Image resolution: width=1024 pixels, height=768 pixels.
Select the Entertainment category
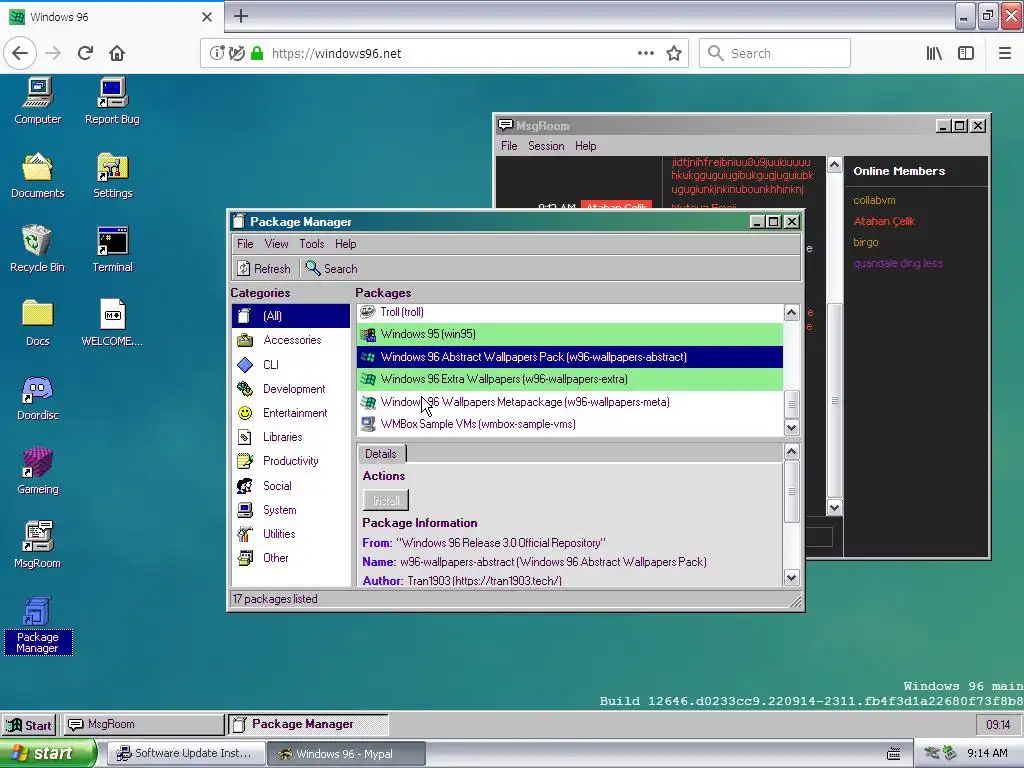coord(291,413)
